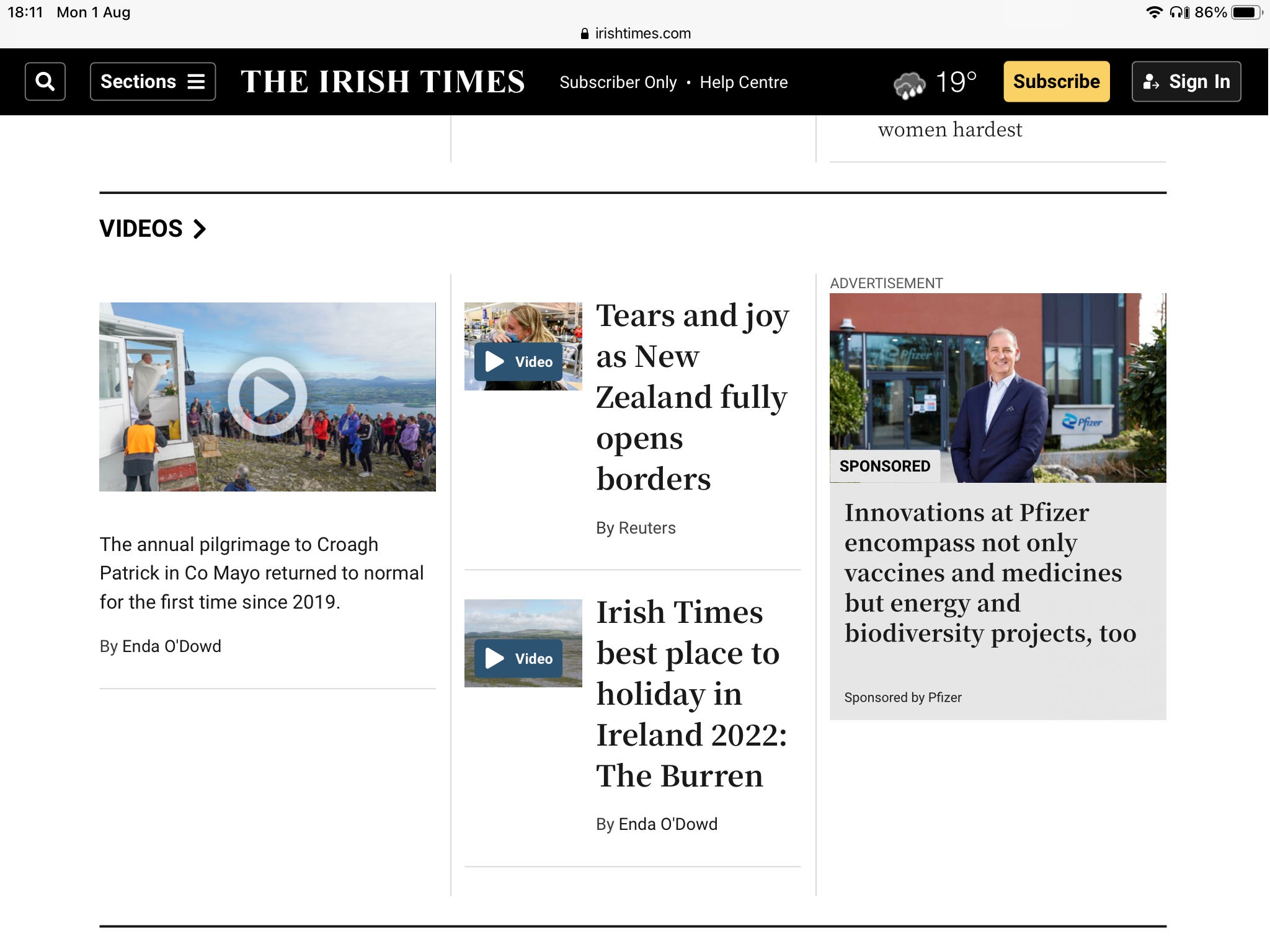Check the 19° temperature reading
The height and width of the screenshot is (952, 1270).
[956, 82]
